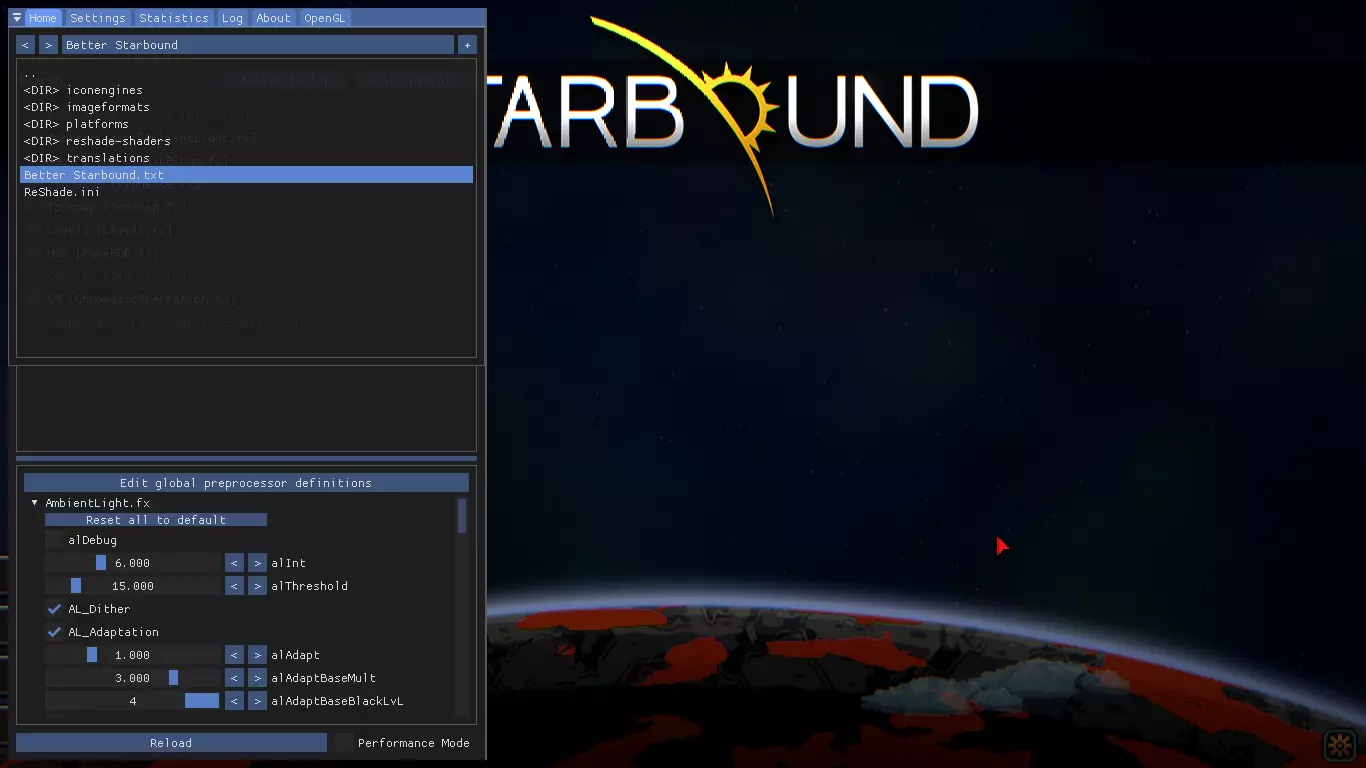1366x768 pixels.
Task: Open the iconengines directory
Action: tap(246, 90)
